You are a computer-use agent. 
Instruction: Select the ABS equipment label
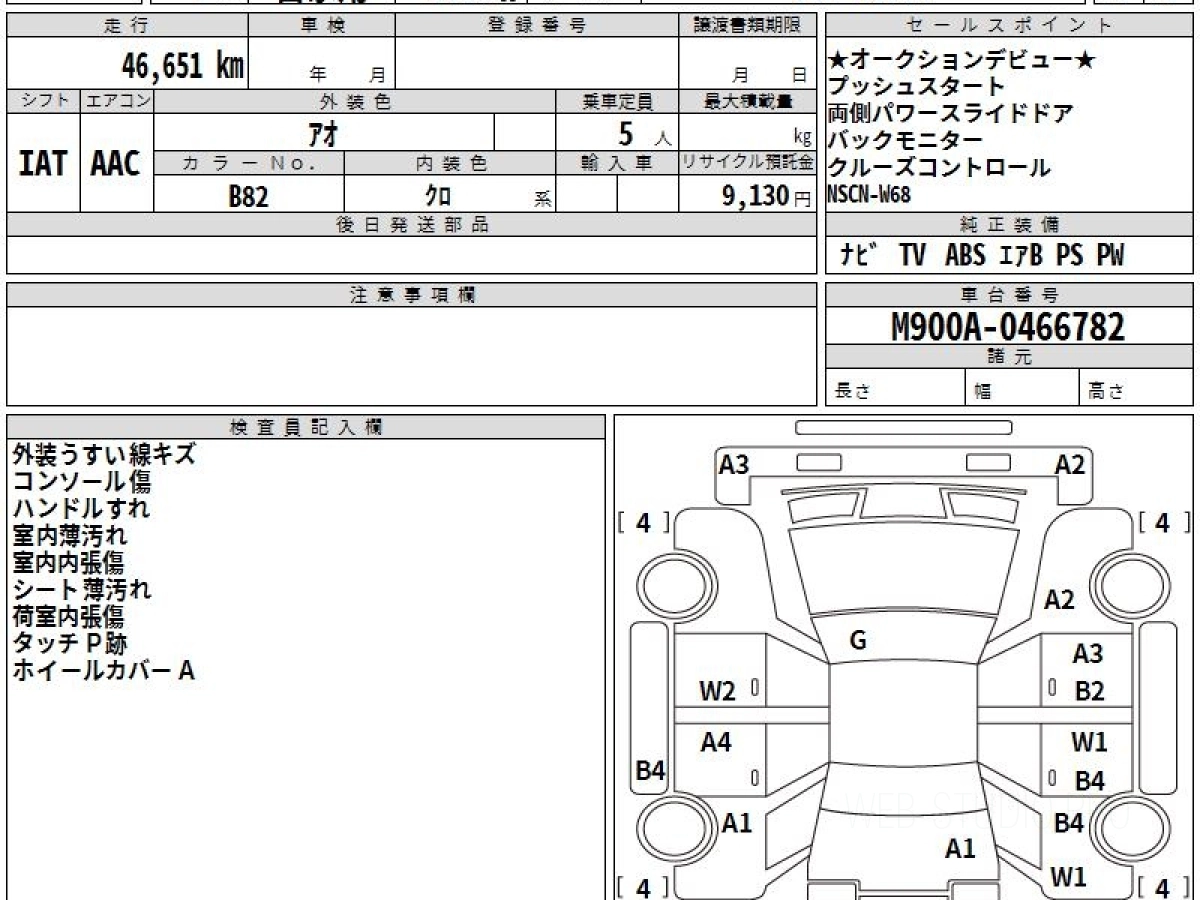[x=965, y=256]
